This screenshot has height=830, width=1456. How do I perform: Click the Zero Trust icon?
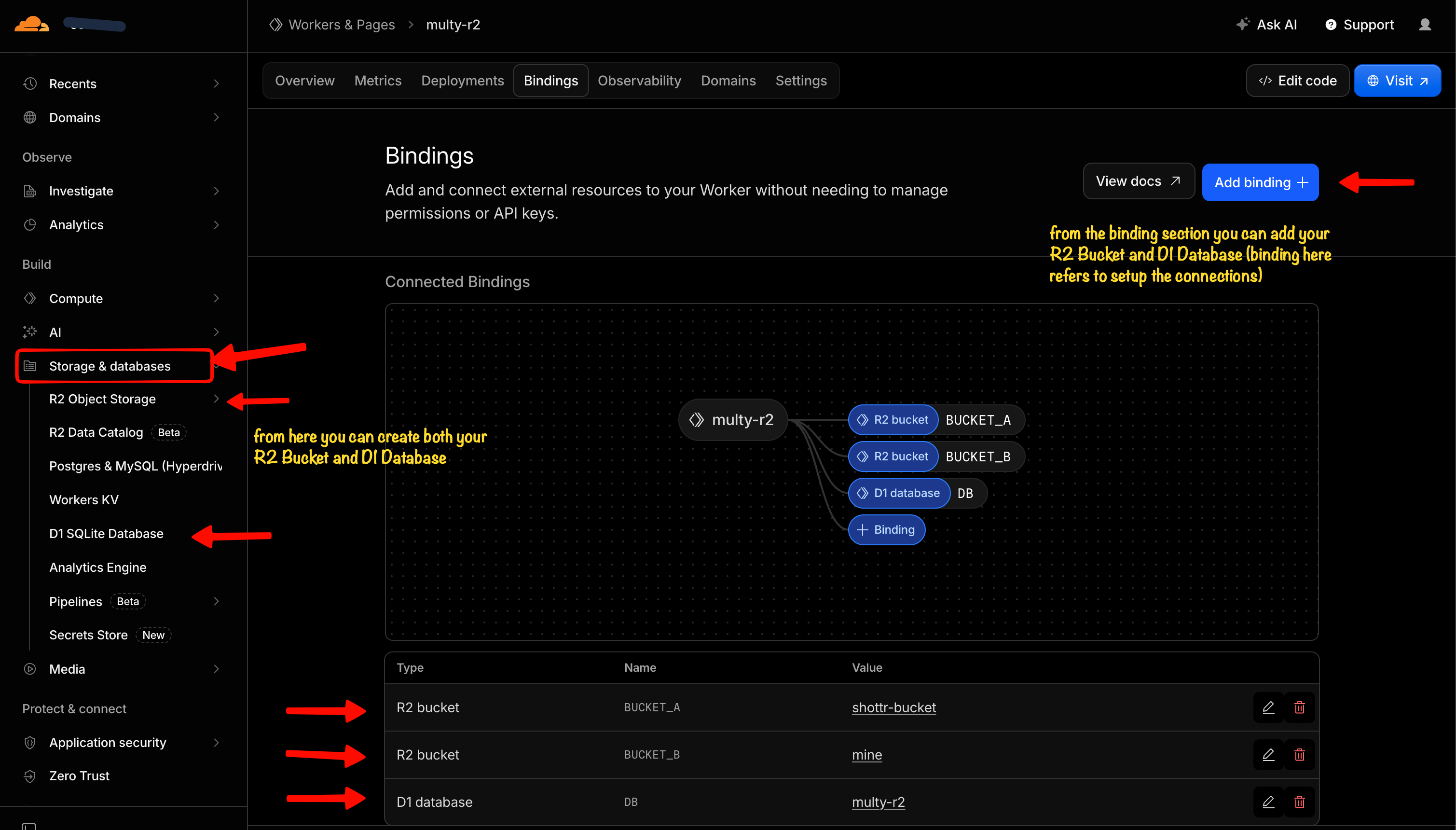pos(29,776)
